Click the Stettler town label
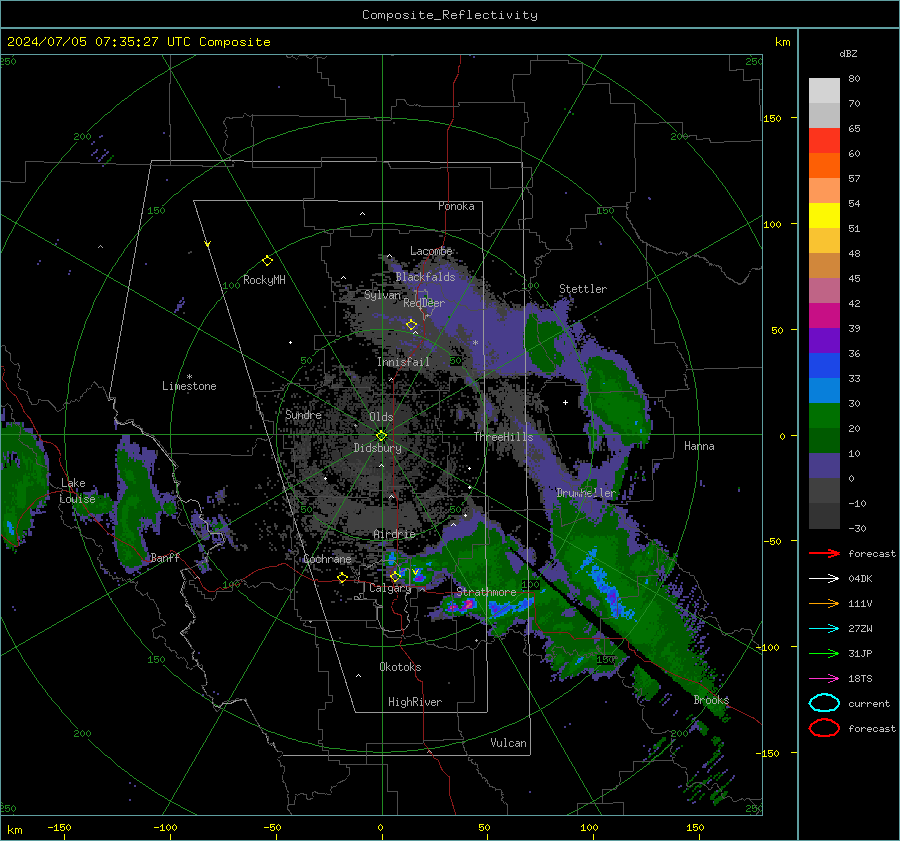The width and height of the screenshot is (900, 841). click(583, 289)
